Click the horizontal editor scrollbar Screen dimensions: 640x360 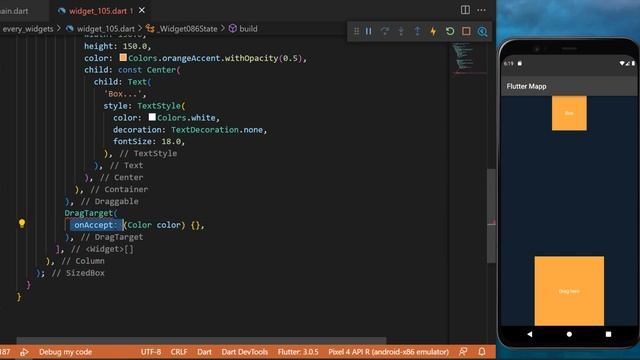[201, 340]
